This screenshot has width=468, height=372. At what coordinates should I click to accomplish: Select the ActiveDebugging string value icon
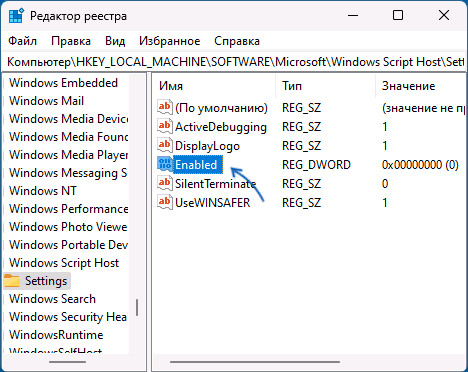click(165, 126)
